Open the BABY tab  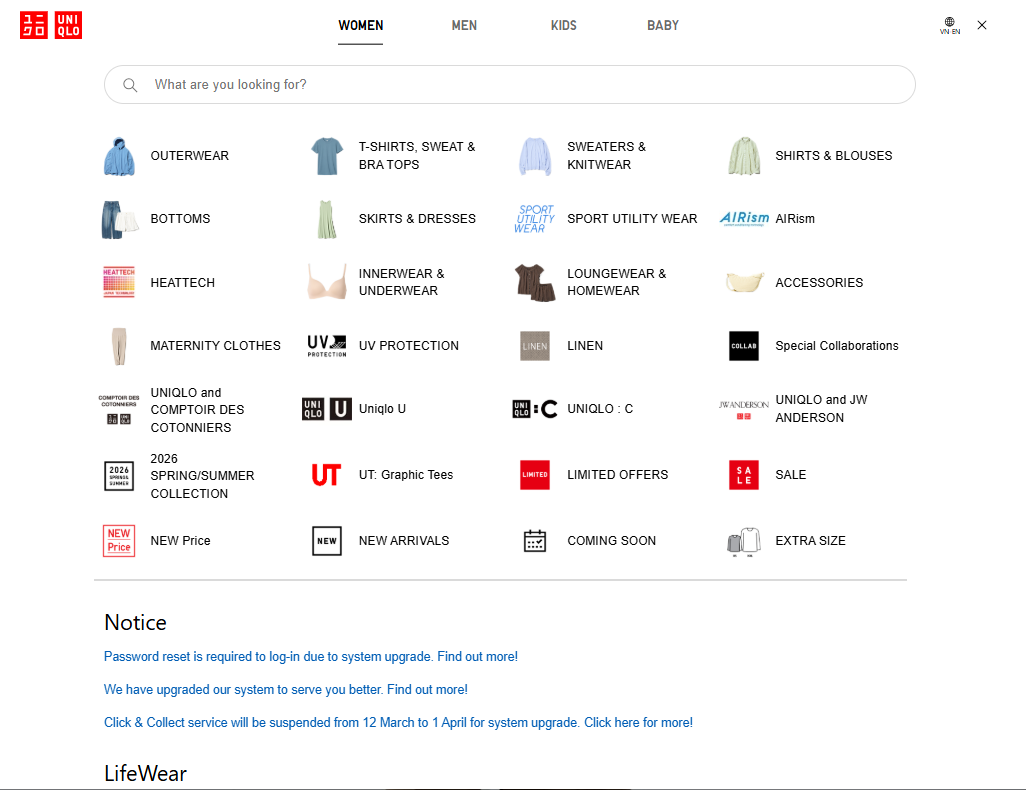pyautogui.click(x=663, y=25)
